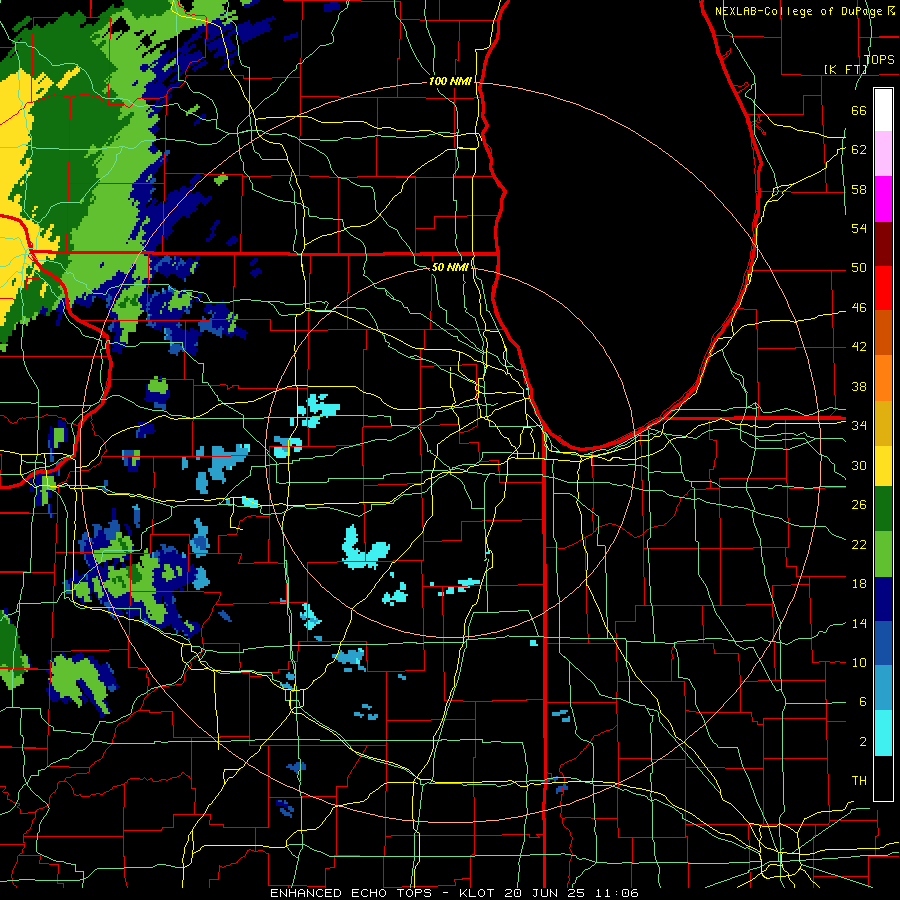900x900 pixels.
Task: Click the "NEXLAB-College of DuPage" credit text
Action: (800, 11)
